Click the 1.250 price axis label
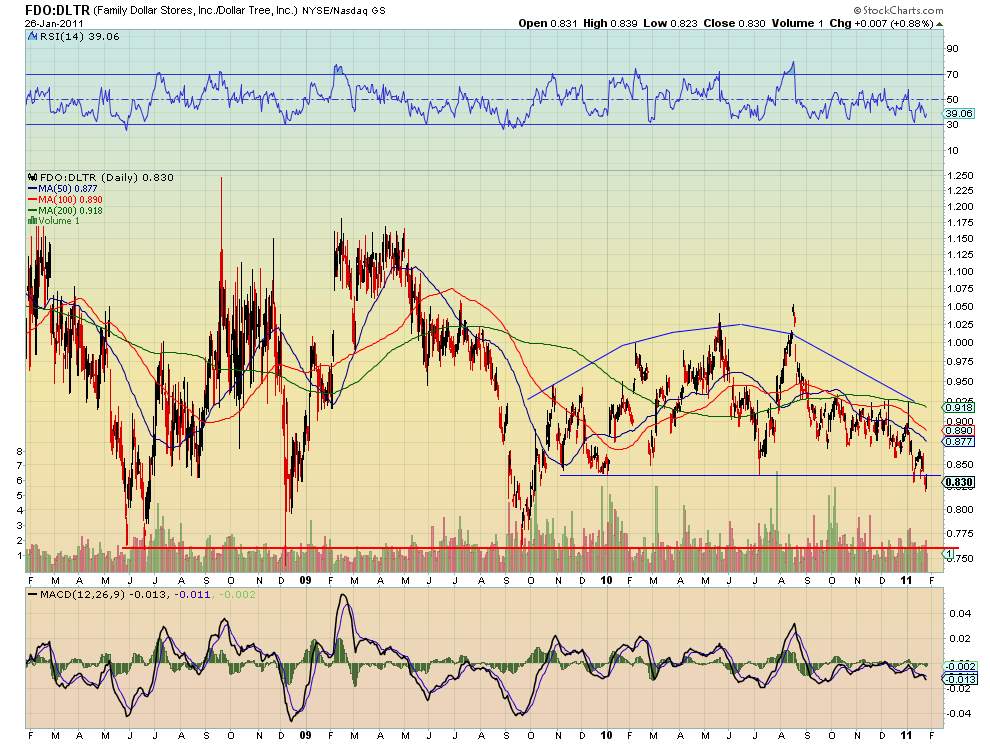 [960, 176]
